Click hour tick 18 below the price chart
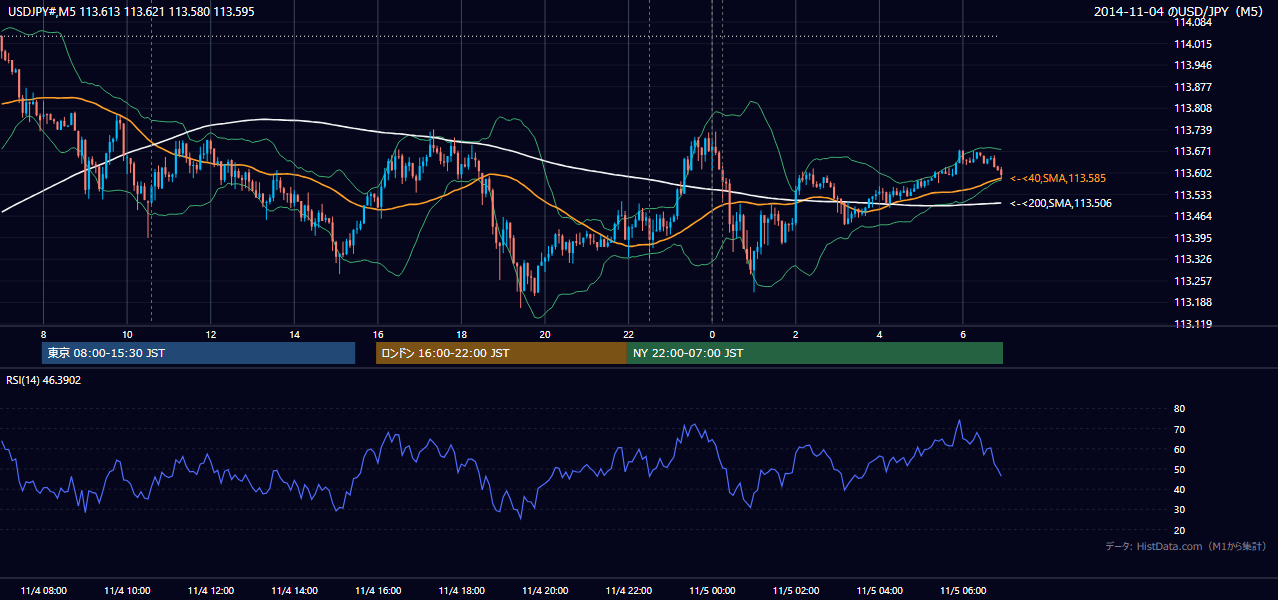This screenshot has height=600, width=1278. [461, 334]
